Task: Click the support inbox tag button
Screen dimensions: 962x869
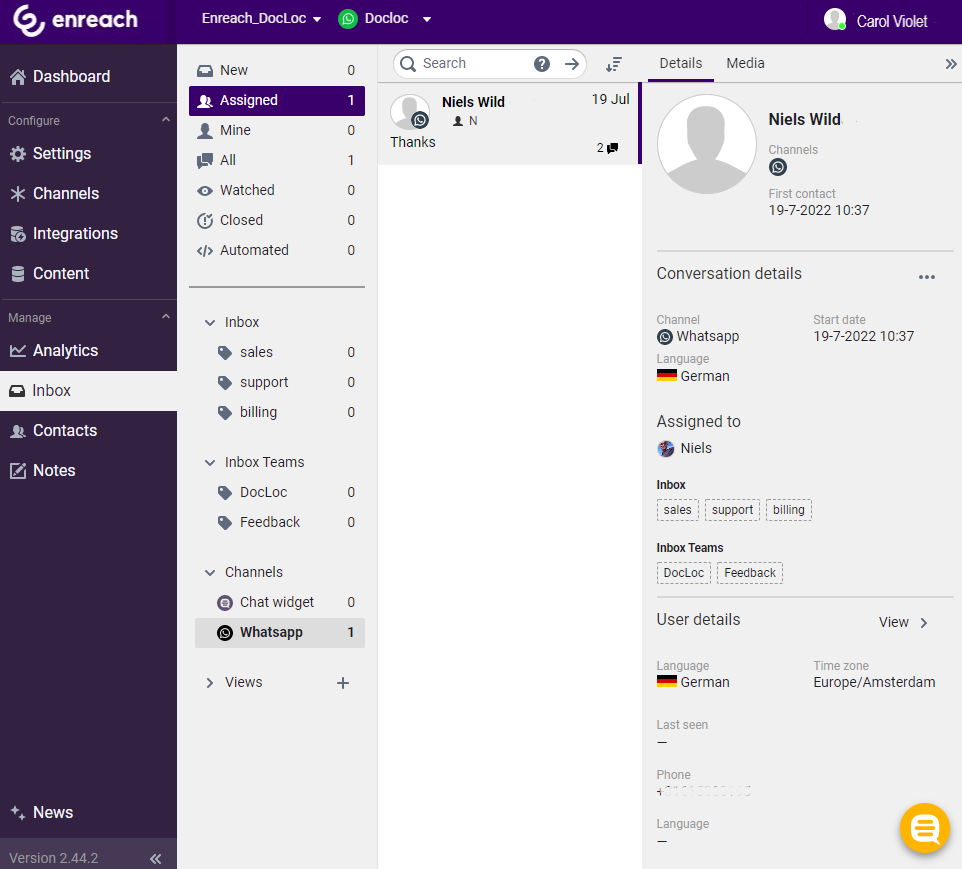Action: click(x=732, y=510)
